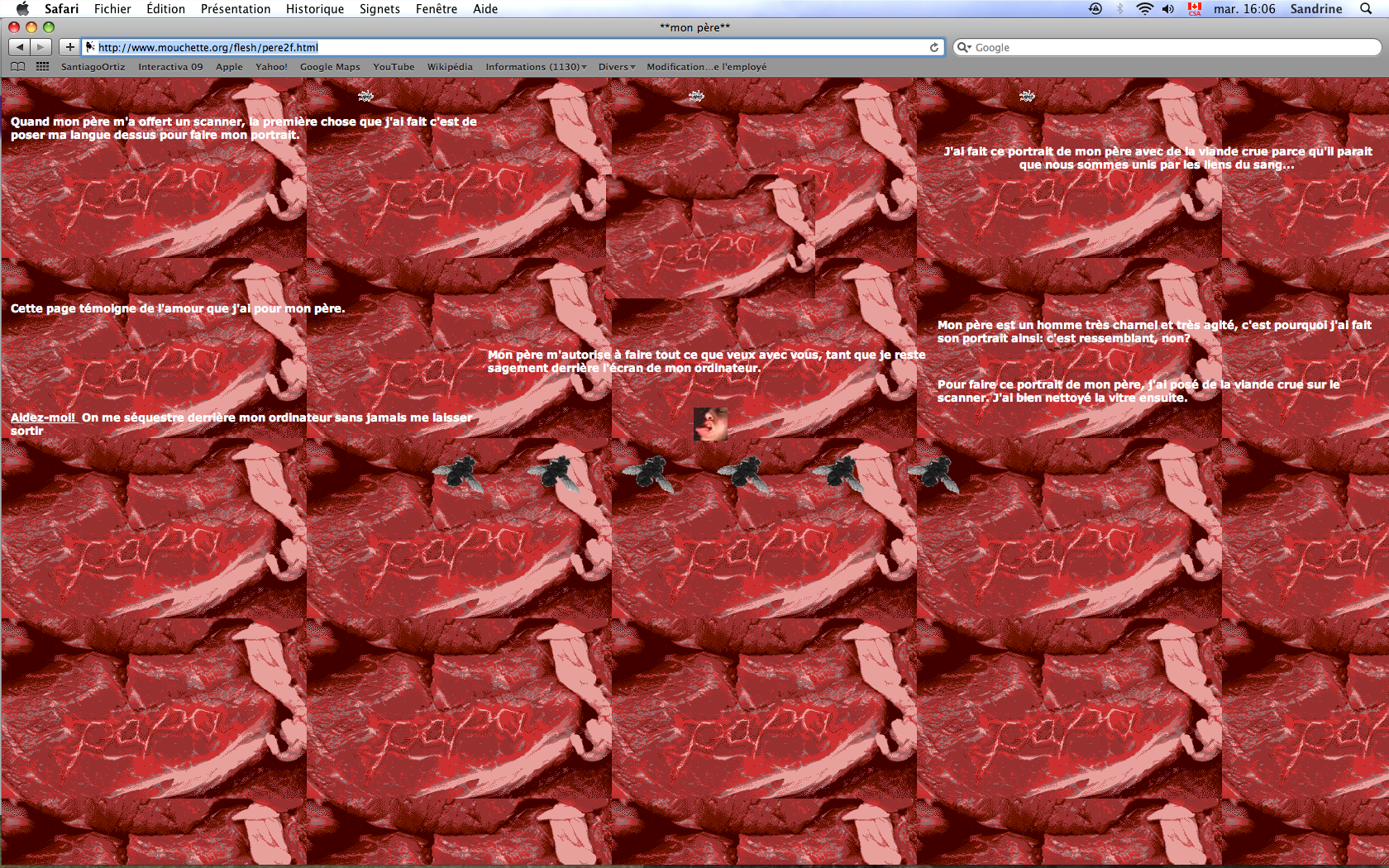Click the second fly from the left
Screen dimensions: 1389x868
(554, 474)
